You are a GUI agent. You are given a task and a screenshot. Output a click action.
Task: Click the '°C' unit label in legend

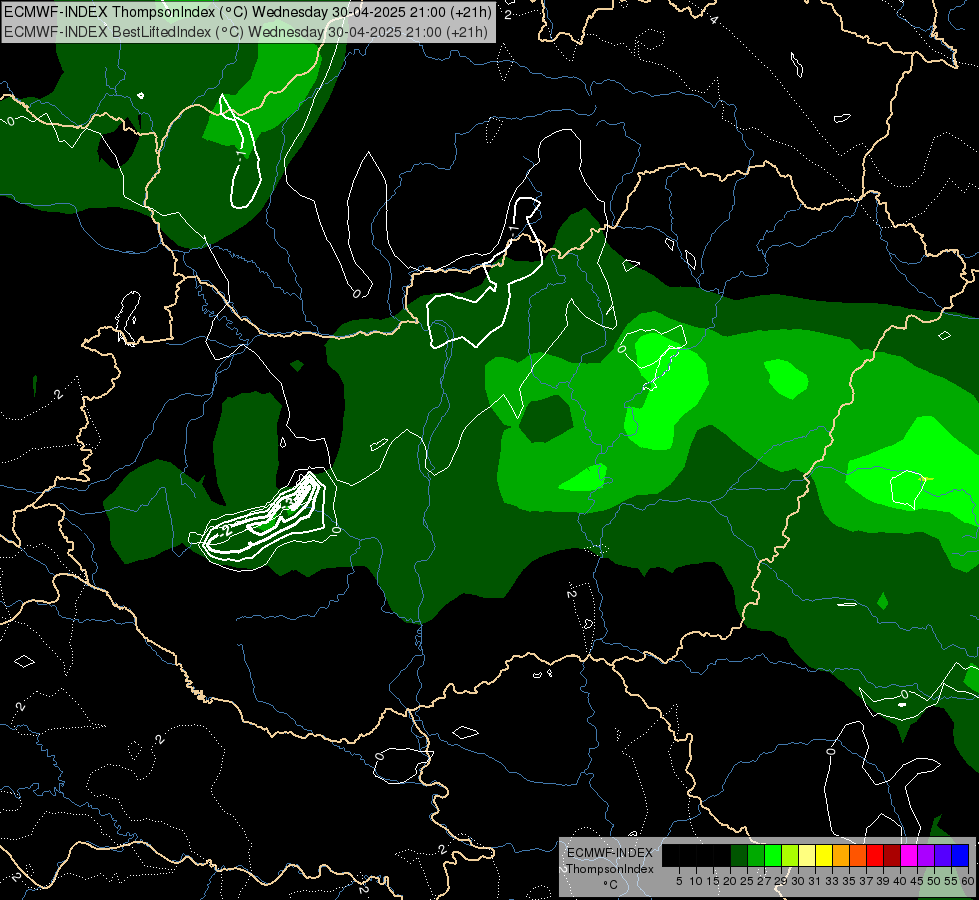tap(610, 884)
